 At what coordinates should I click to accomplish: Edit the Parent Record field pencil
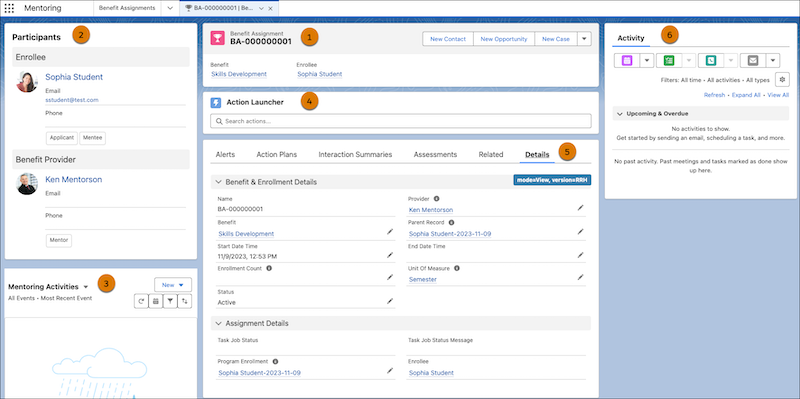click(x=580, y=232)
